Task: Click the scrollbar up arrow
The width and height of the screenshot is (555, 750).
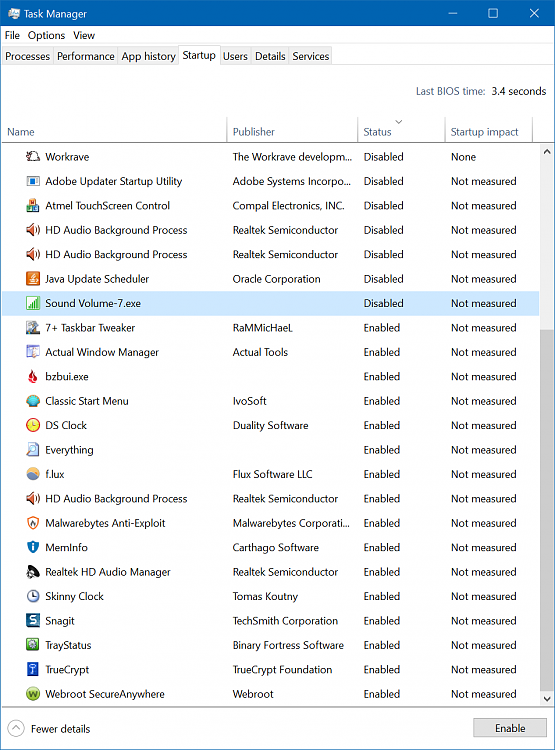Action: point(547,152)
